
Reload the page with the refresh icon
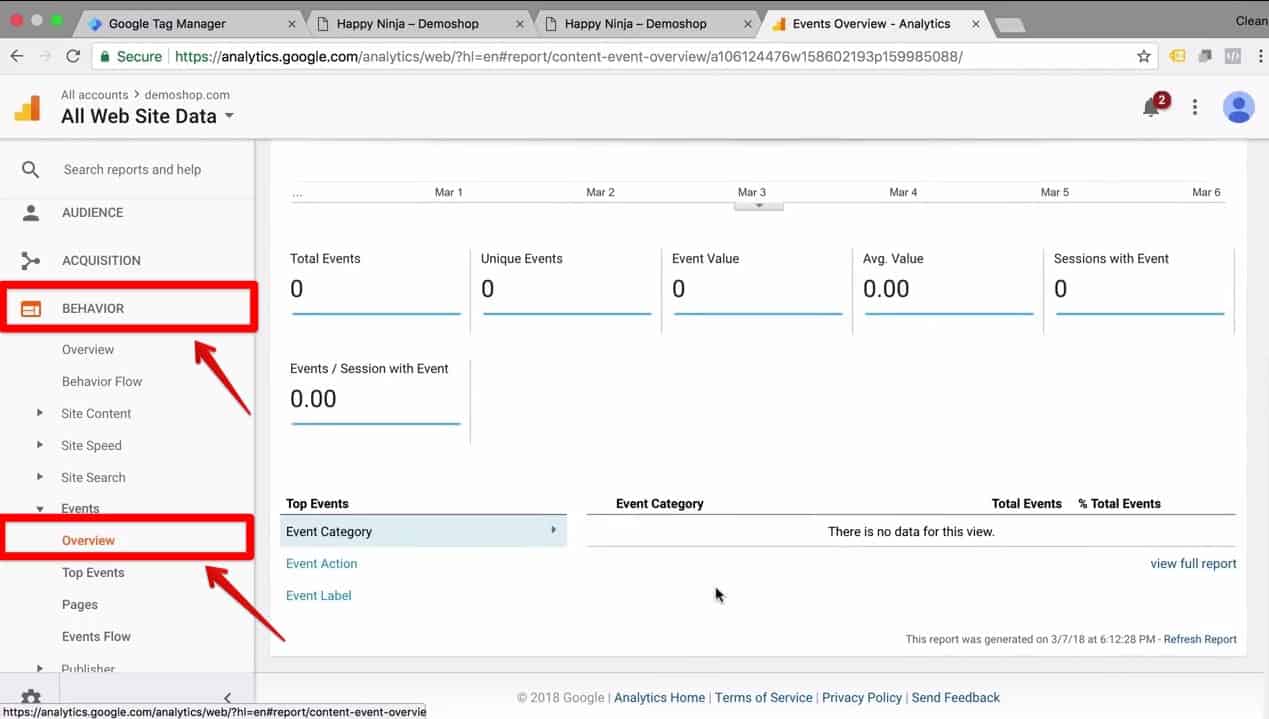point(72,56)
